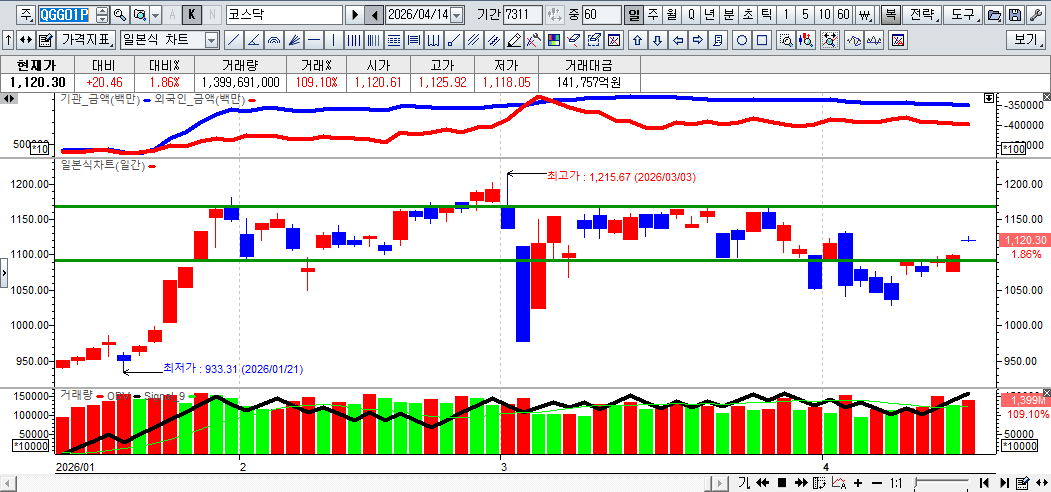
Task: Open the date picker dropdown arrow
Action: pyautogui.click(x=457, y=15)
